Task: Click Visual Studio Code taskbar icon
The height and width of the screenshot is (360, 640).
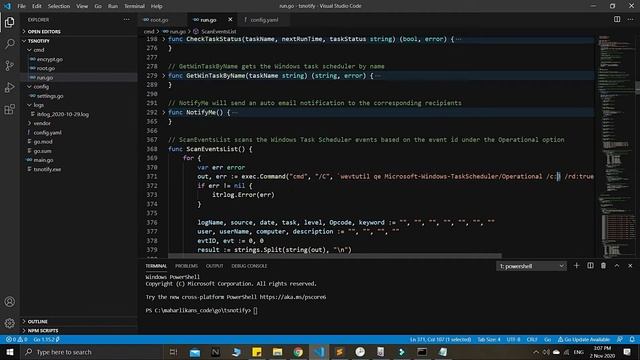Action: coord(319,352)
